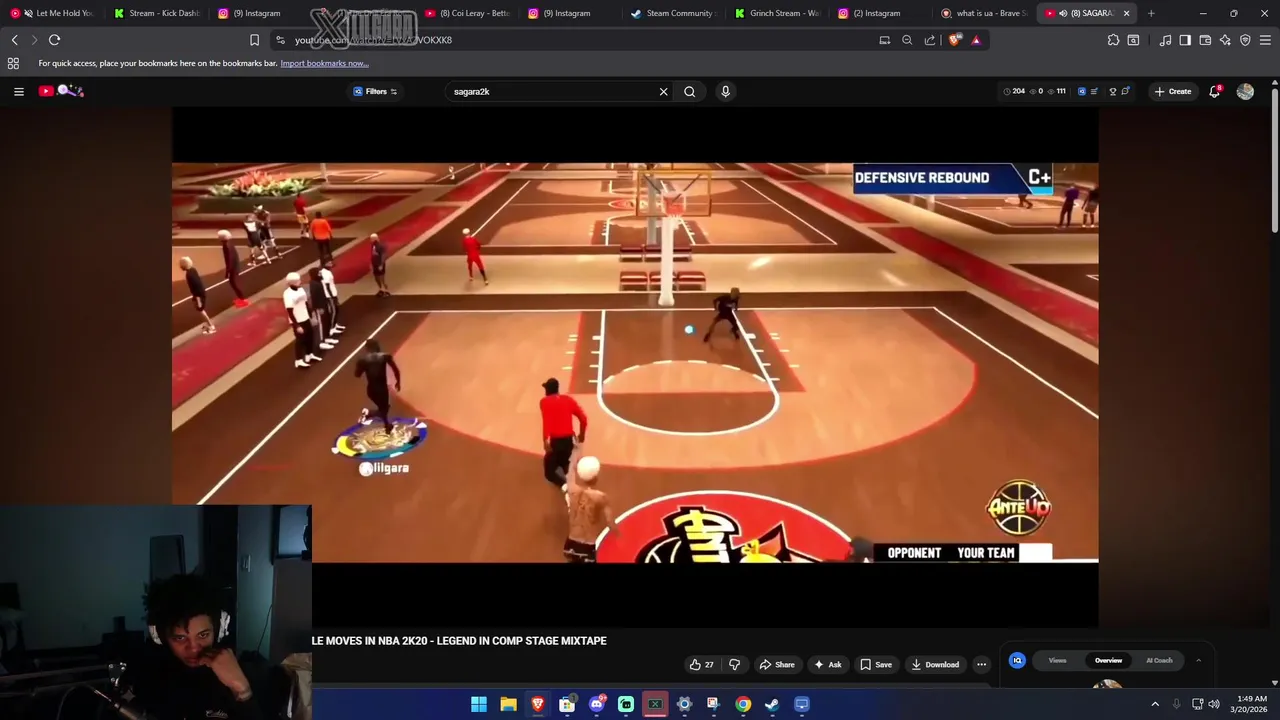This screenshot has width=1280, height=720.
Task: Open the bookmarks bar apps grid
Action: [13, 63]
